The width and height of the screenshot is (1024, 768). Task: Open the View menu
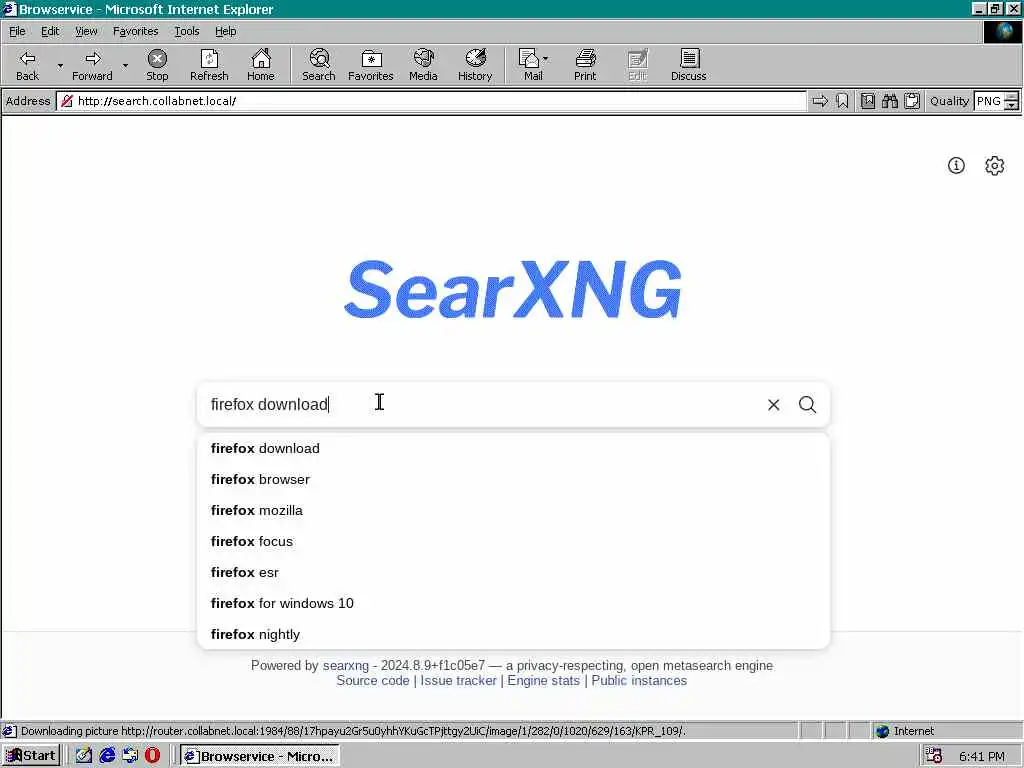coord(86,31)
